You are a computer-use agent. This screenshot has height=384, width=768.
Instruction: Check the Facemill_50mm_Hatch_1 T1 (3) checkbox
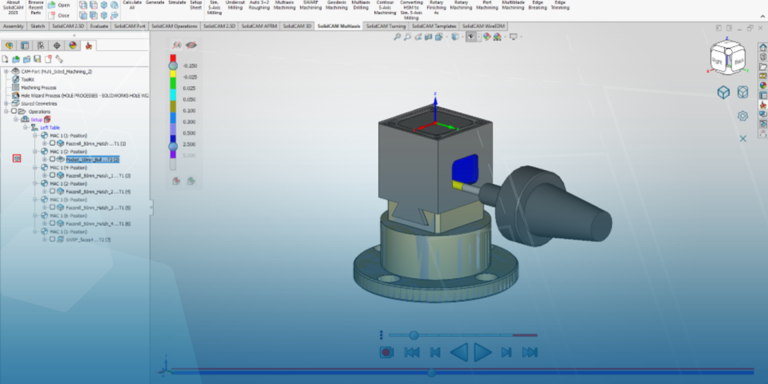[x=52, y=175]
